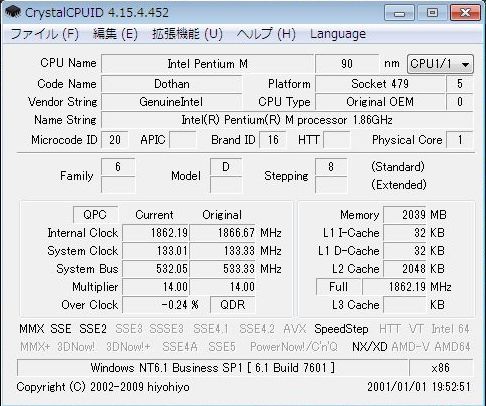
Task: Click the Physical Core value 1
Action: coord(460,140)
